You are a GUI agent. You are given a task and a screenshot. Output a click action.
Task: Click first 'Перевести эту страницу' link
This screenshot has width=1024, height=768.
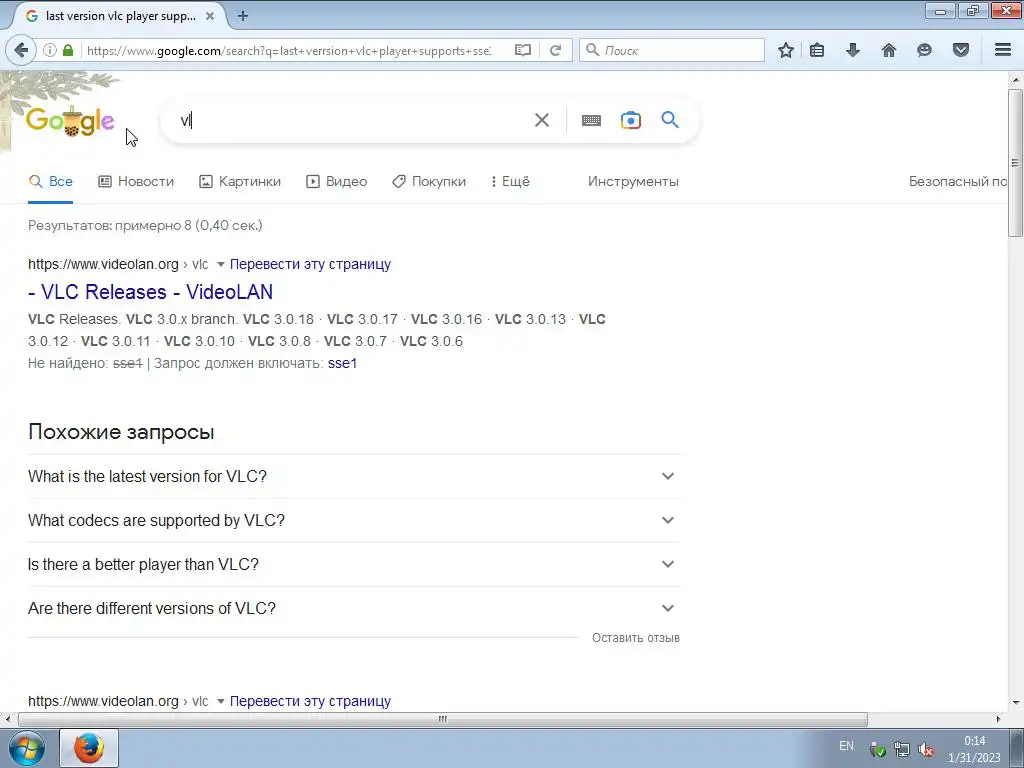tap(310, 264)
